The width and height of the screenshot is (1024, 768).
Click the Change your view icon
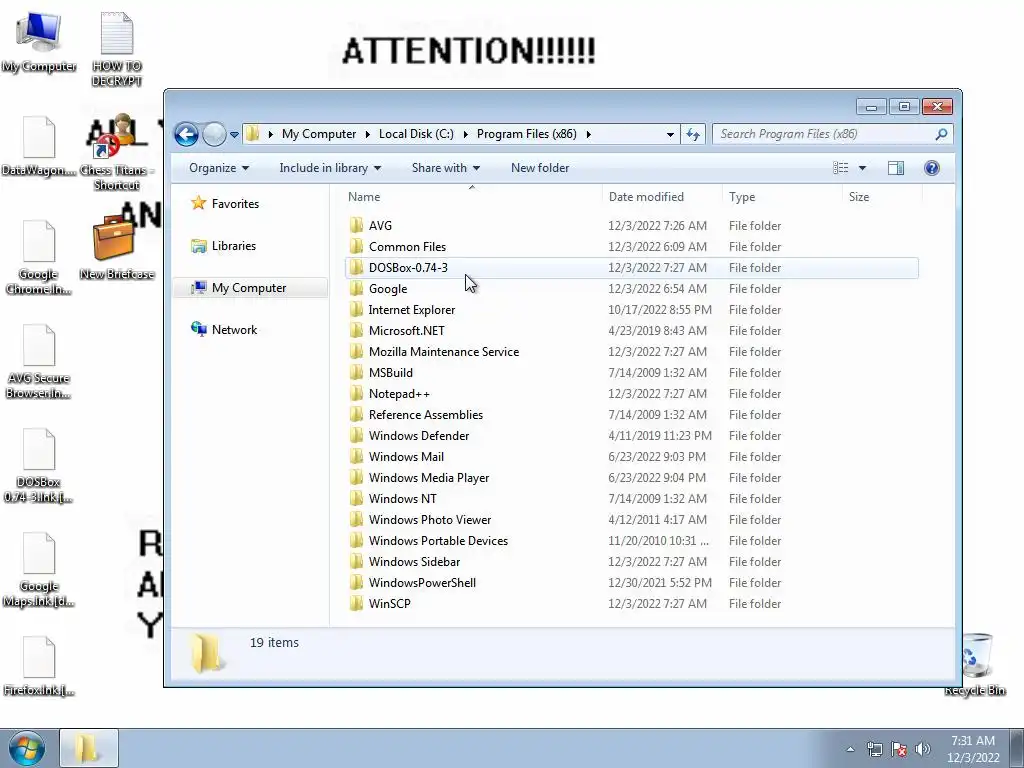840,168
